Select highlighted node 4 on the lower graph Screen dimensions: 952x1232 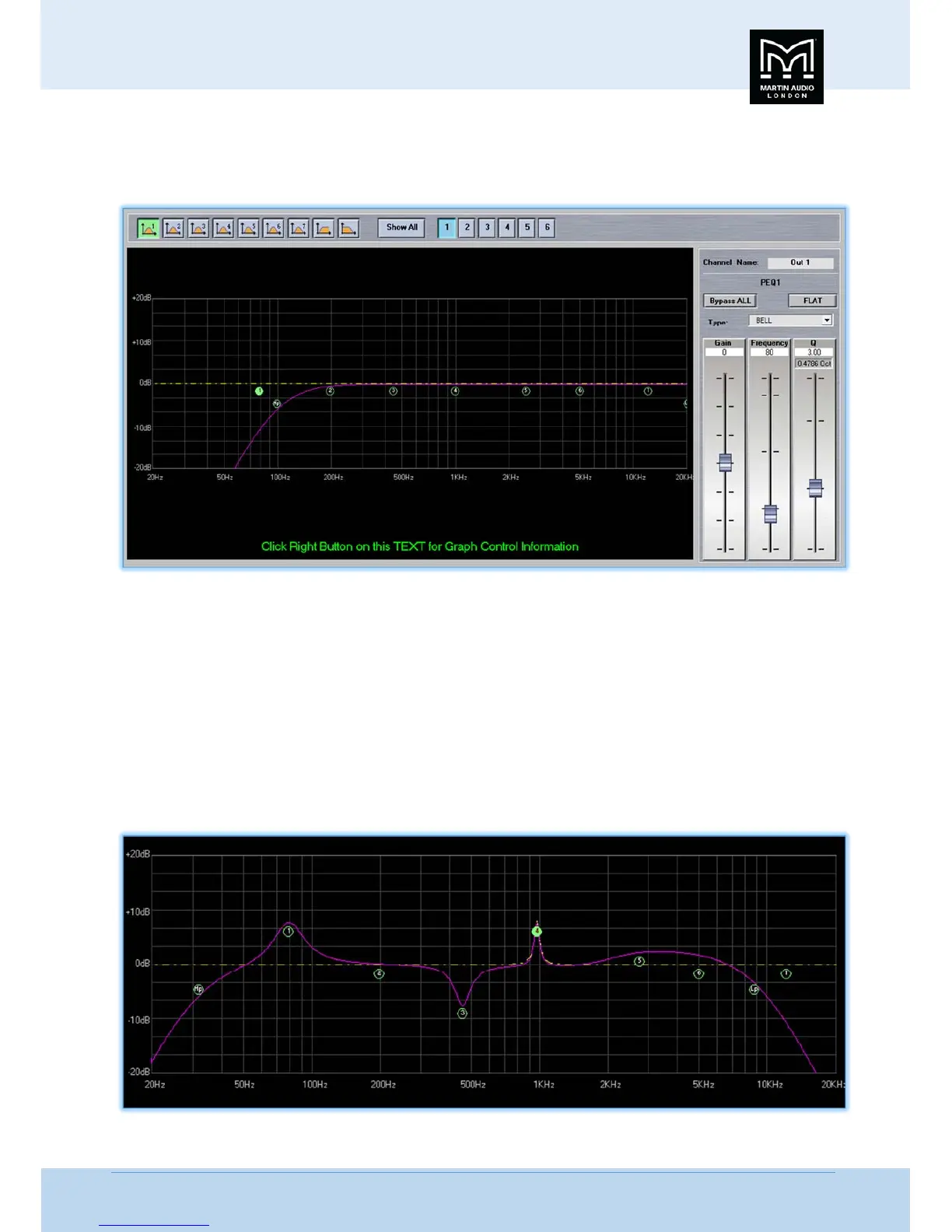537,931
